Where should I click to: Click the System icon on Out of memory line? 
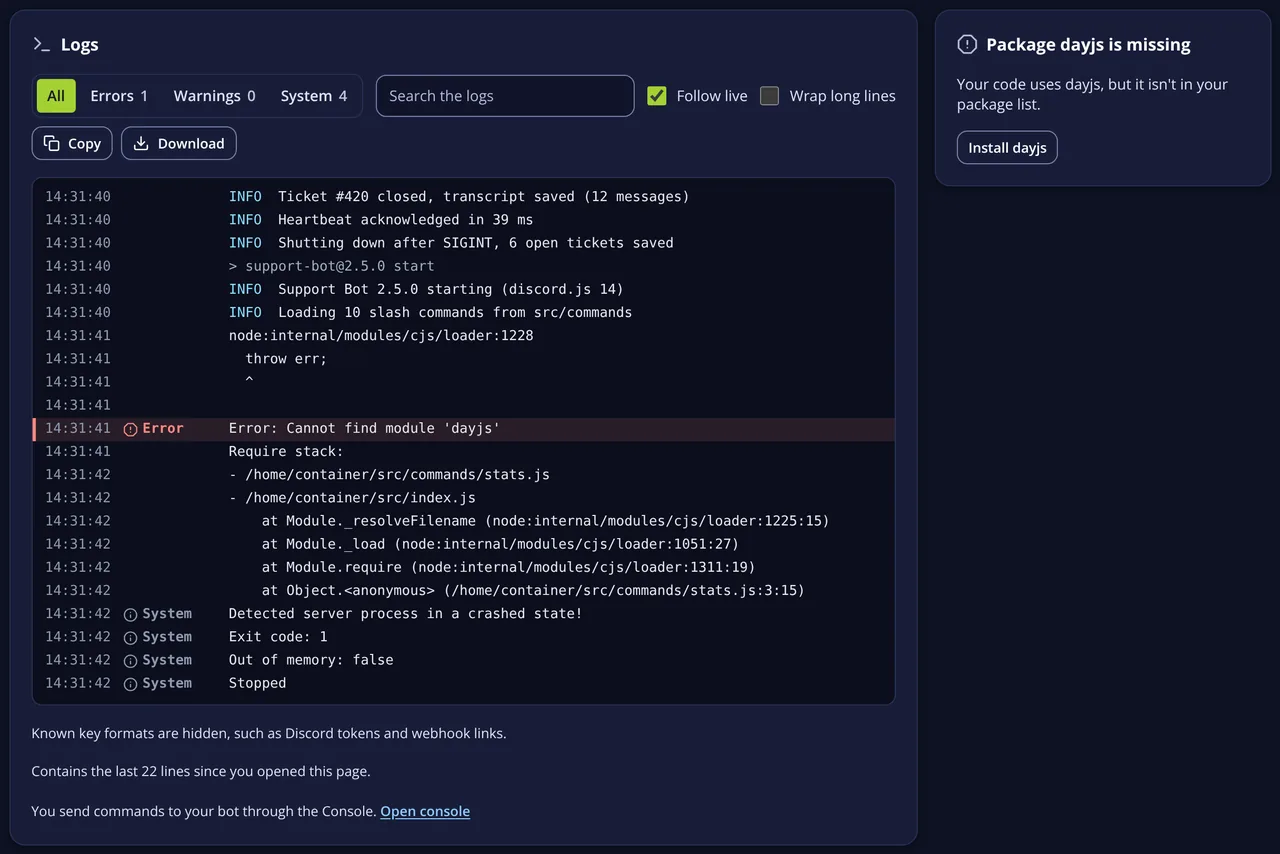pos(130,660)
